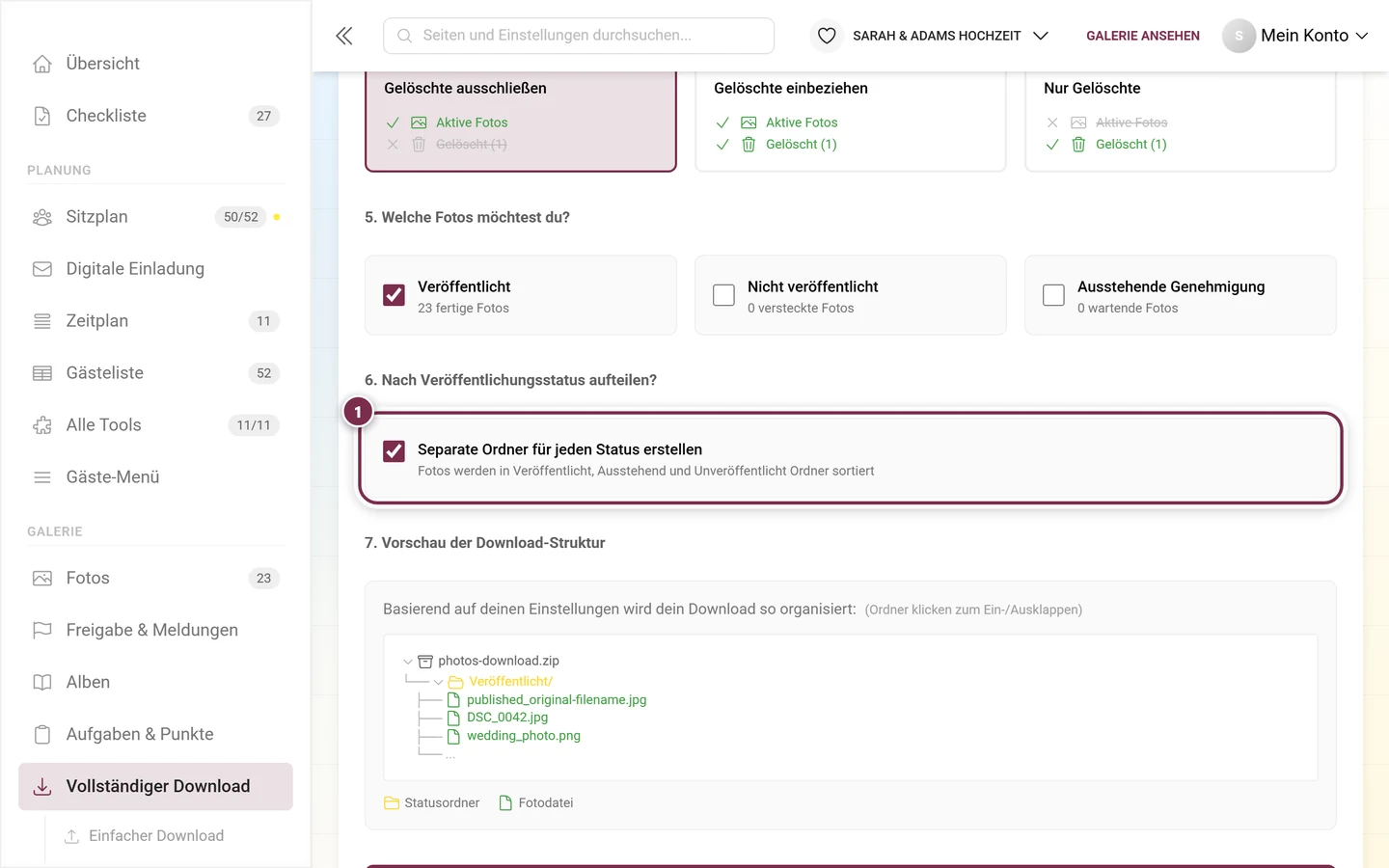The image size is (1389, 868).
Task: Click the Gäste-Menü hamburger icon
Action: coord(42,477)
